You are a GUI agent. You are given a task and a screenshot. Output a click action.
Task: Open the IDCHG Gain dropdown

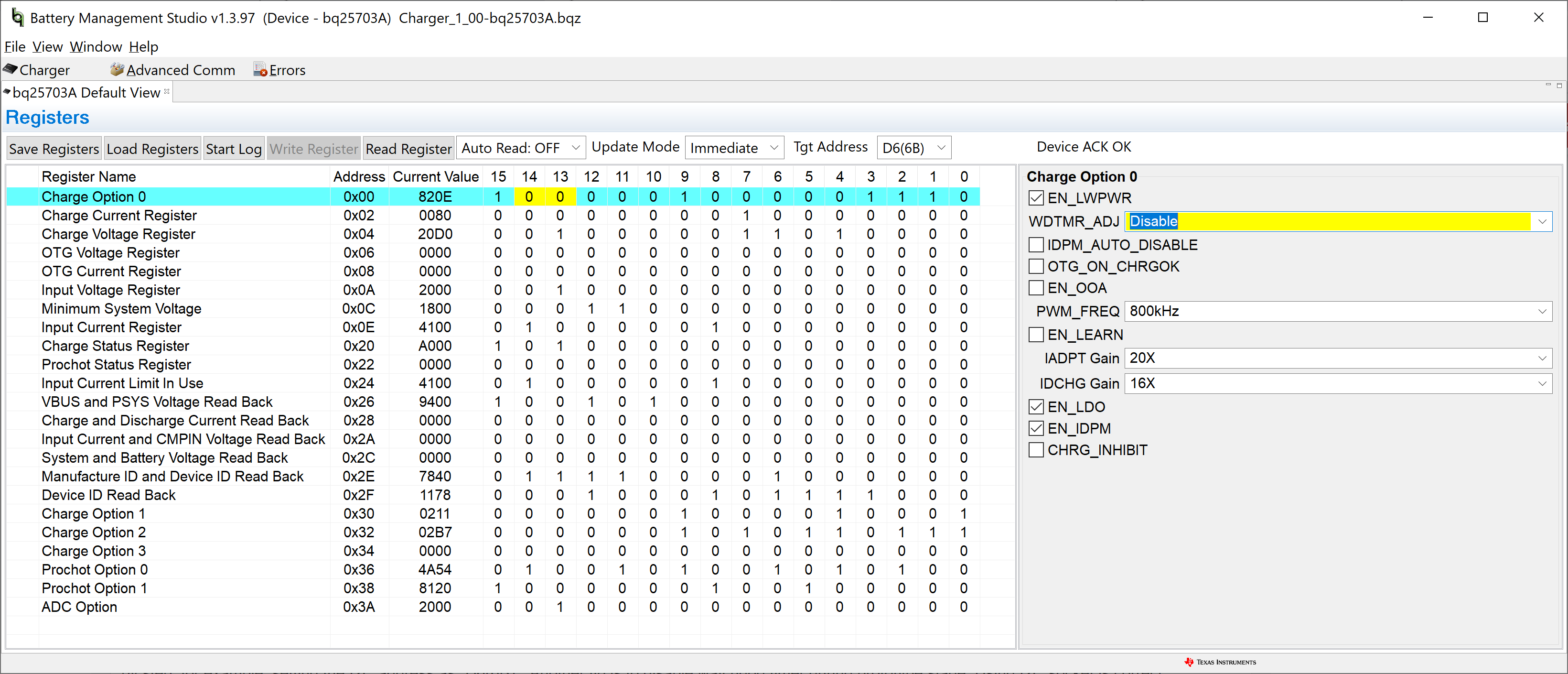point(1338,383)
